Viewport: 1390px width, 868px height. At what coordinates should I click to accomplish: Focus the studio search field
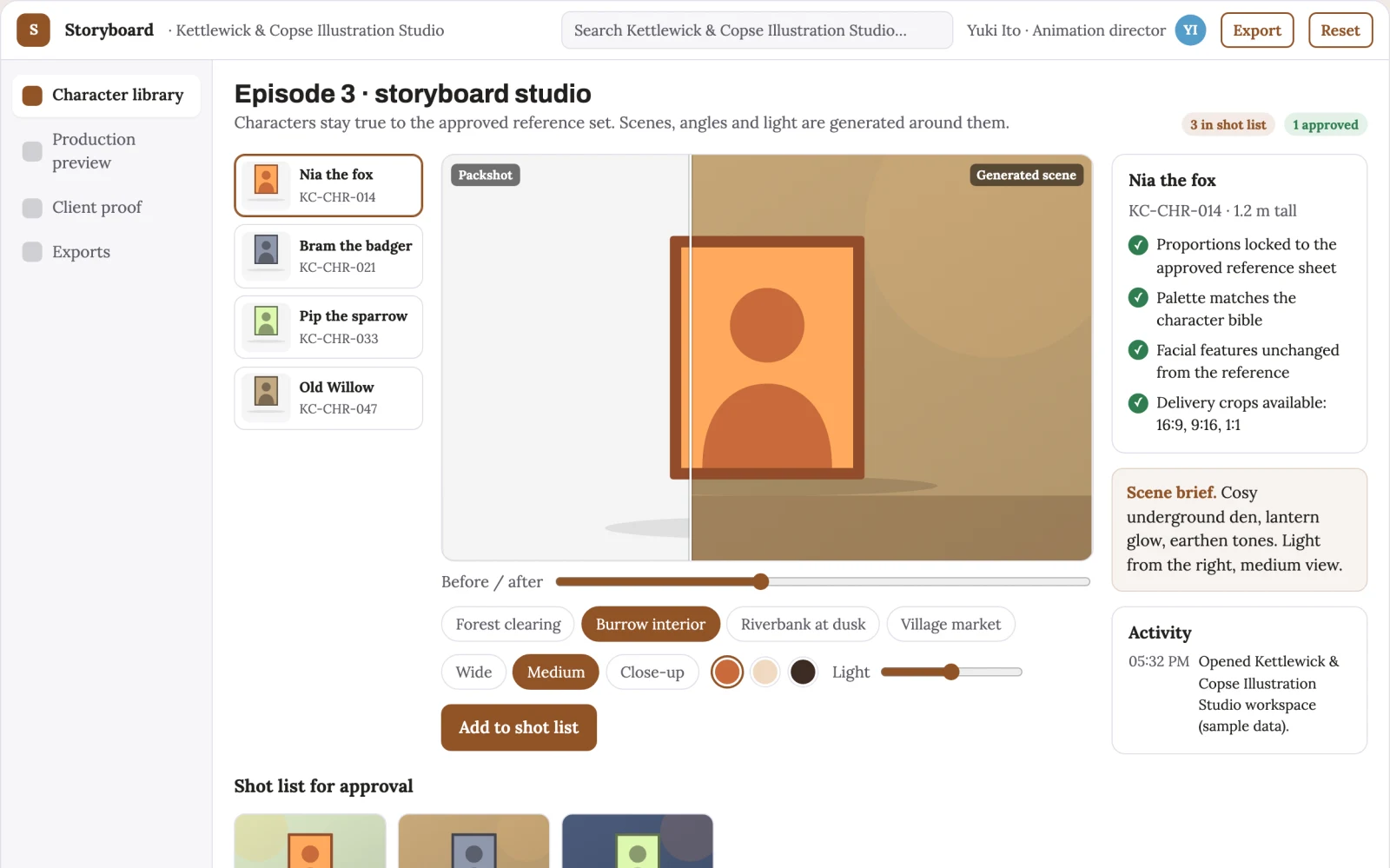point(757,30)
